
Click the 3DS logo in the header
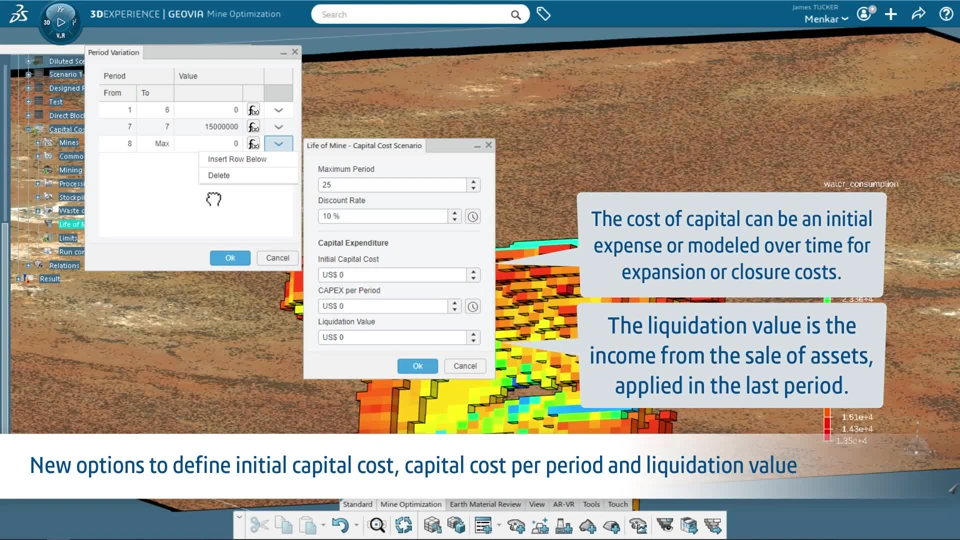coord(18,14)
